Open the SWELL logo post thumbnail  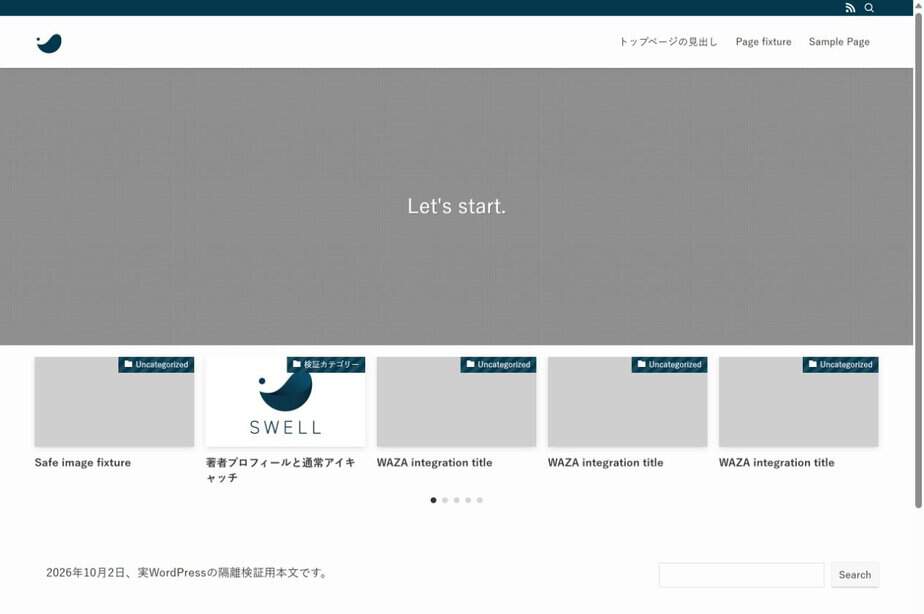point(285,402)
